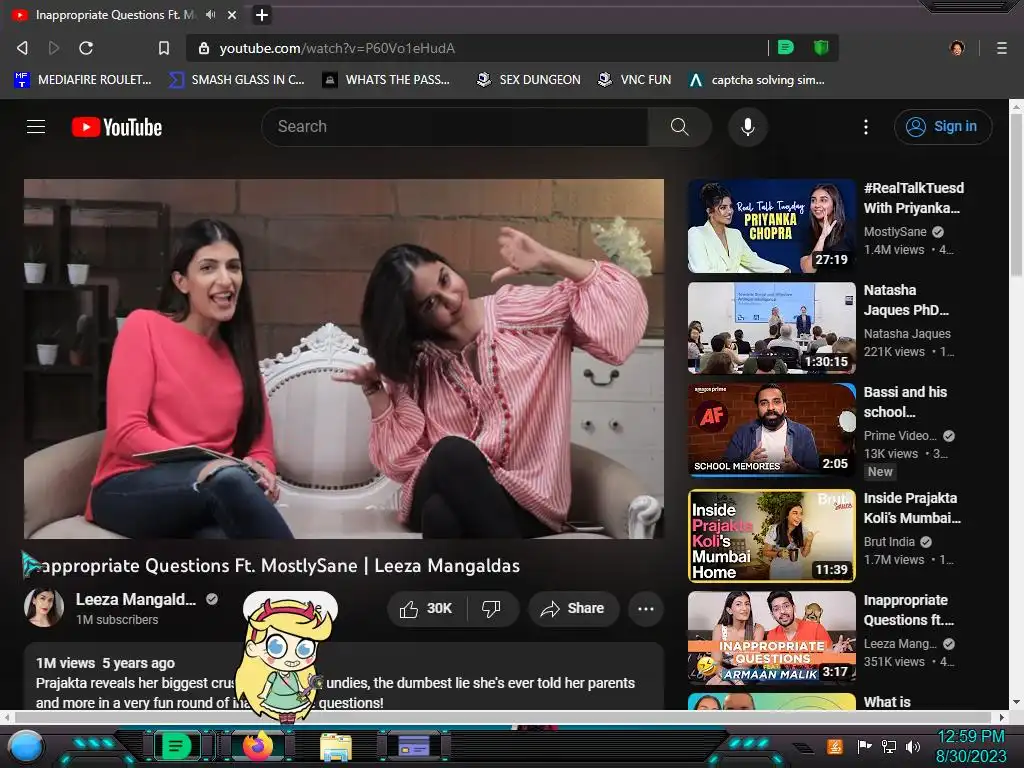
Task: Open File Explorer from taskbar
Action: click(336, 747)
